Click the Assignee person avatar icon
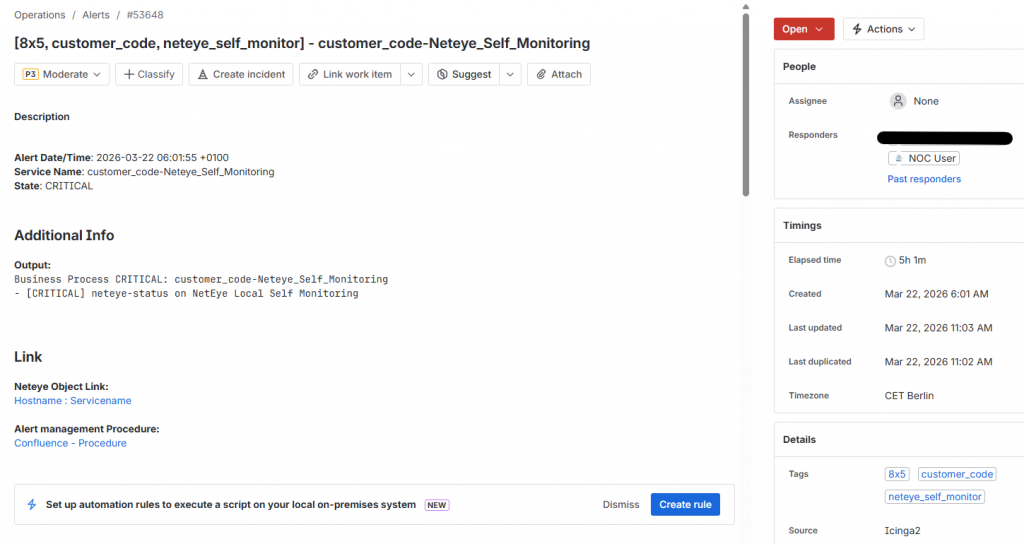This screenshot has height=544, width=1024. (x=898, y=101)
